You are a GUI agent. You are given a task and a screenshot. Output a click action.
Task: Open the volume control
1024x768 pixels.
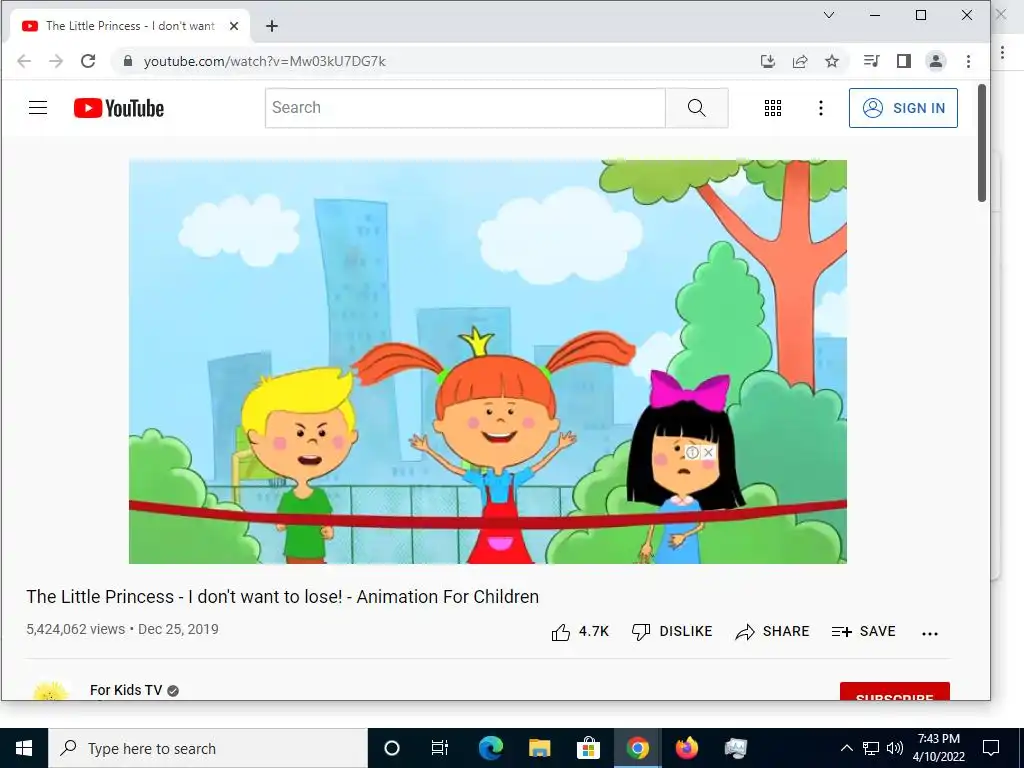point(895,748)
